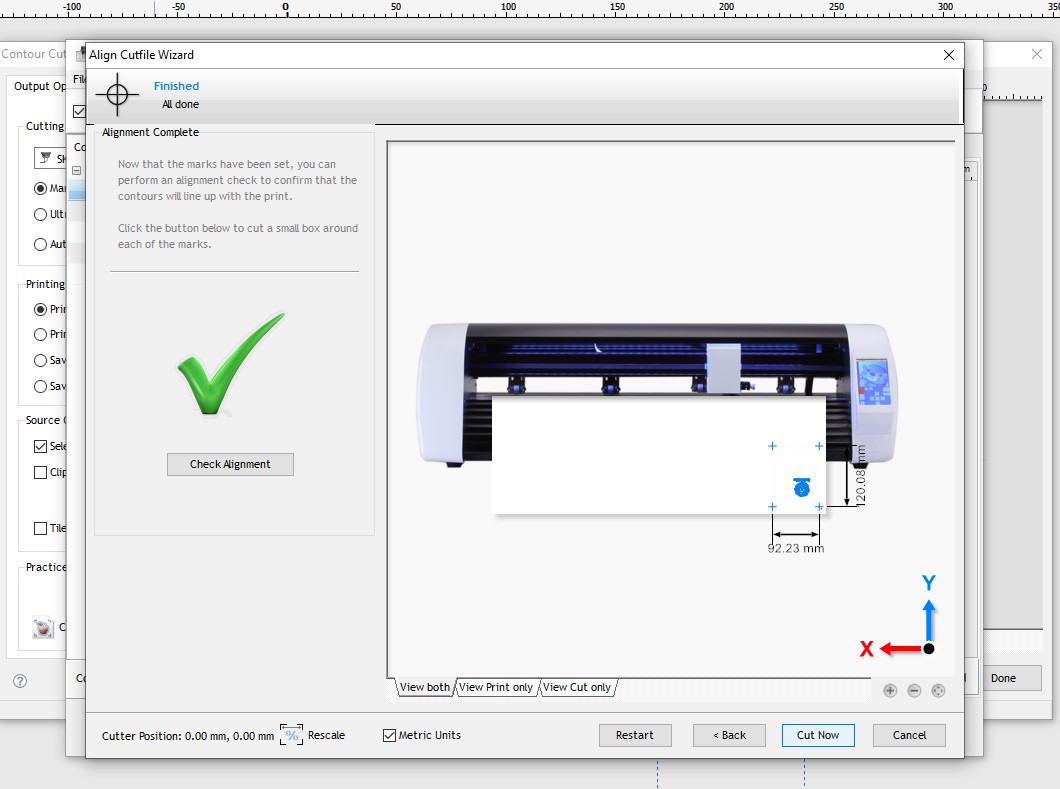Select the second 'Sav' printing radio option
This screenshot has width=1060, height=789.
pos(41,386)
